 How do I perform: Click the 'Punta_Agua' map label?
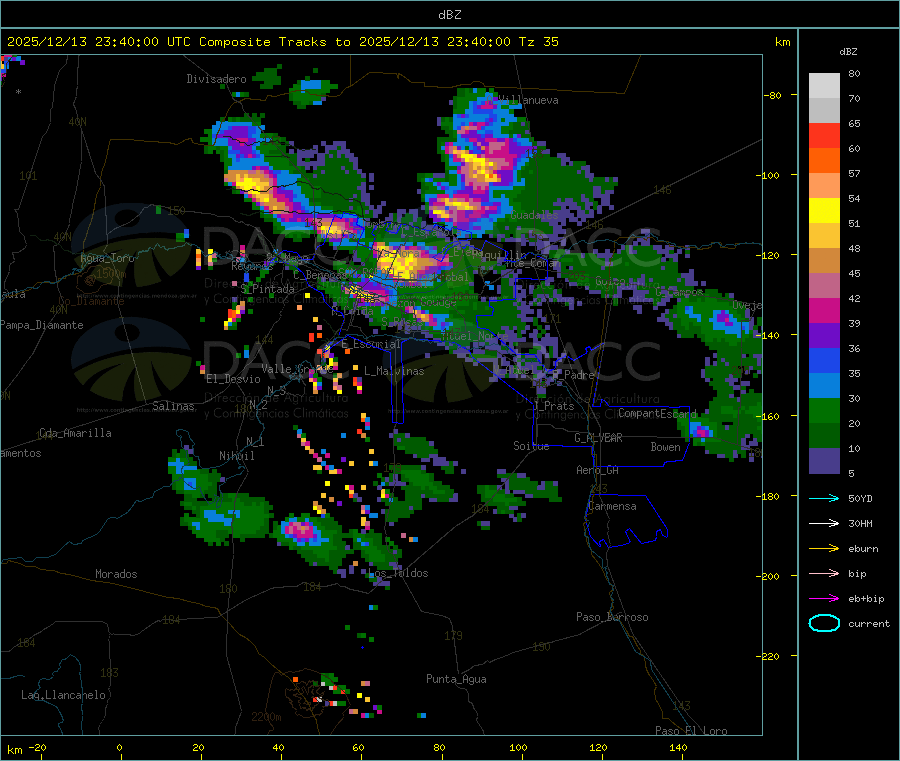[456, 680]
